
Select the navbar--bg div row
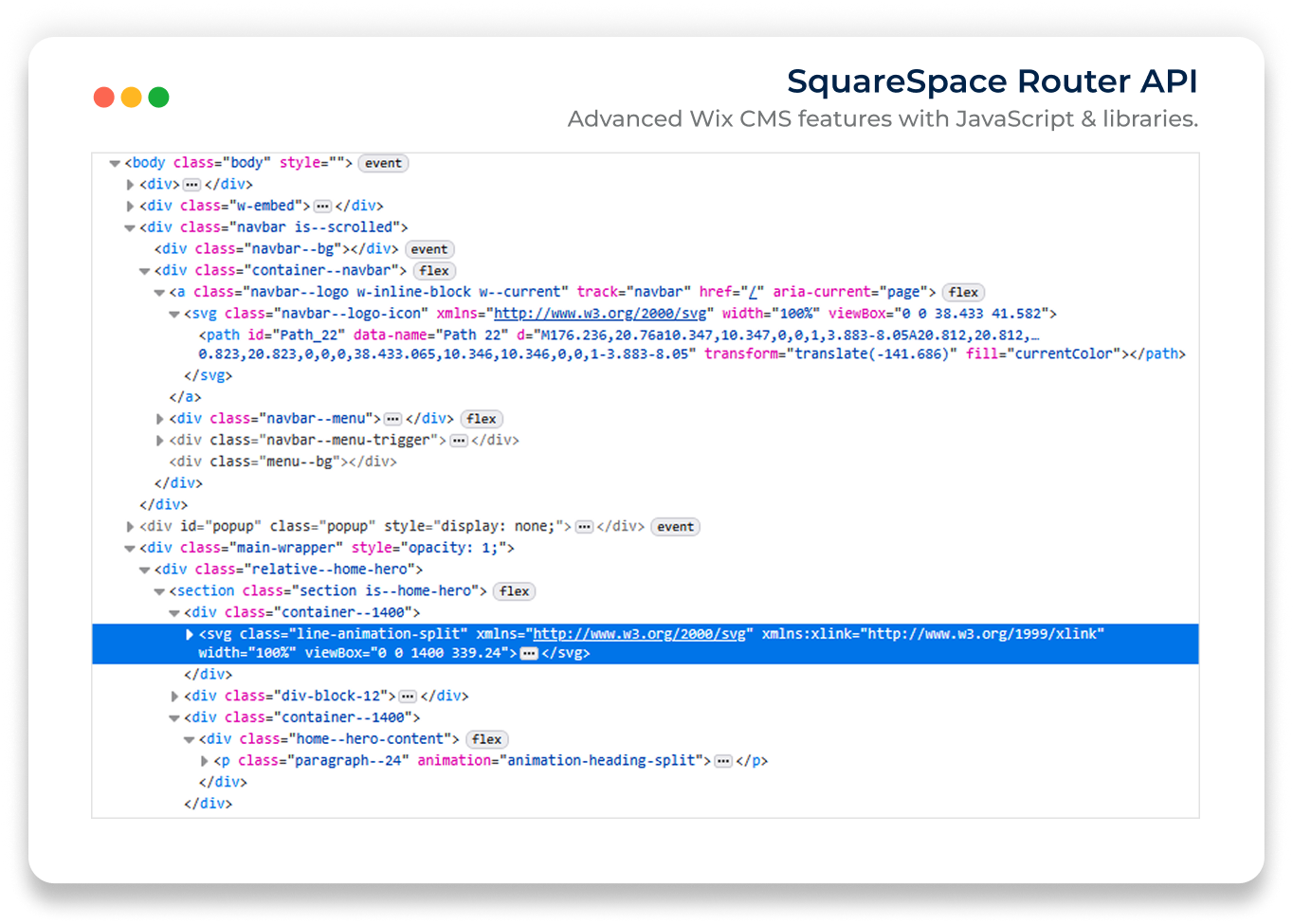pyautogui.click(x=276, y=249)
